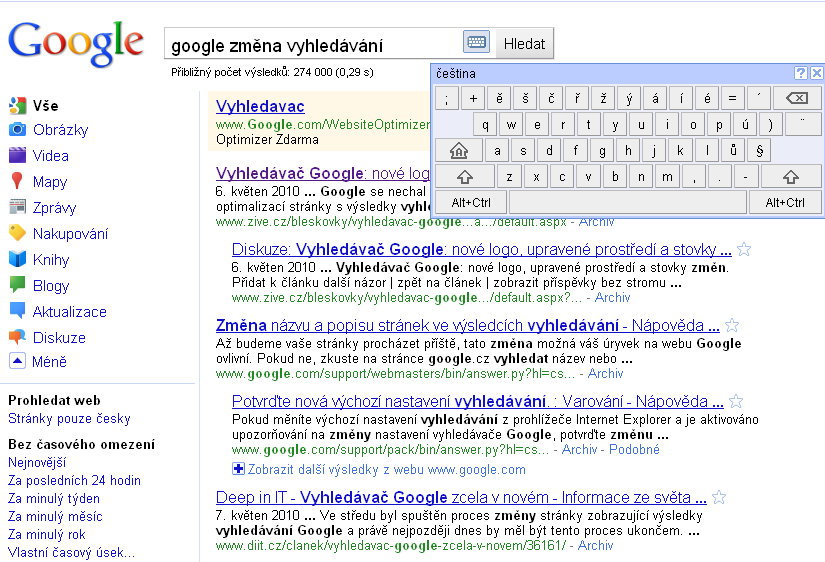Open Potvrďte nová výchozí nastavení vyhledávání link
Screen dimensions: 825x562
click(478, 402)
